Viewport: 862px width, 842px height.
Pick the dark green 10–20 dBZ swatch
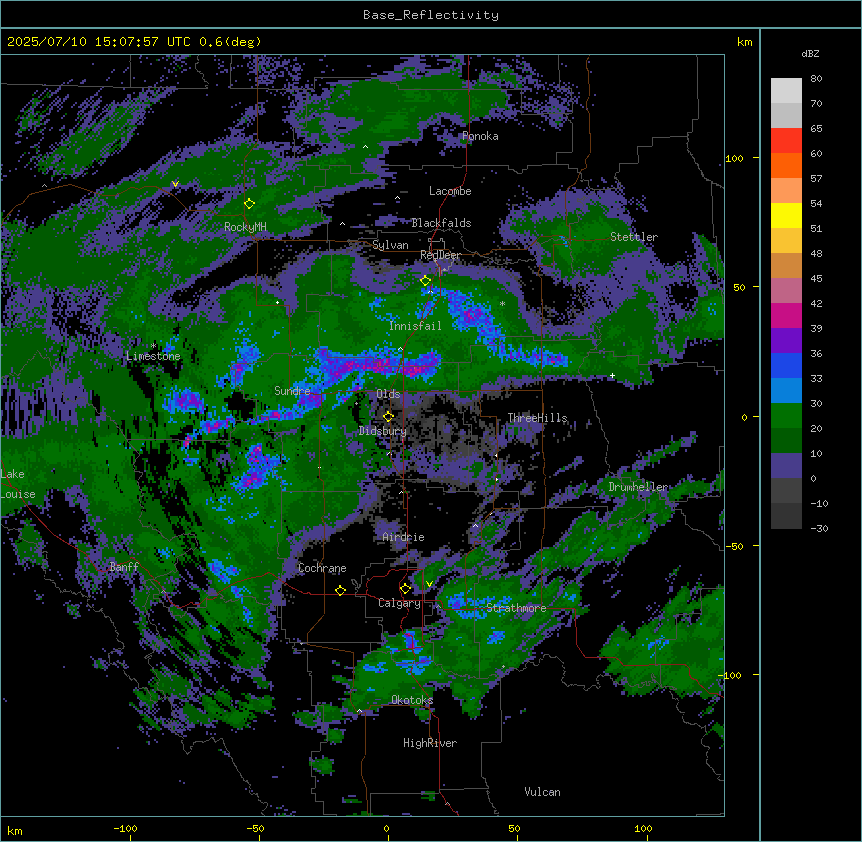pos(786,441)
